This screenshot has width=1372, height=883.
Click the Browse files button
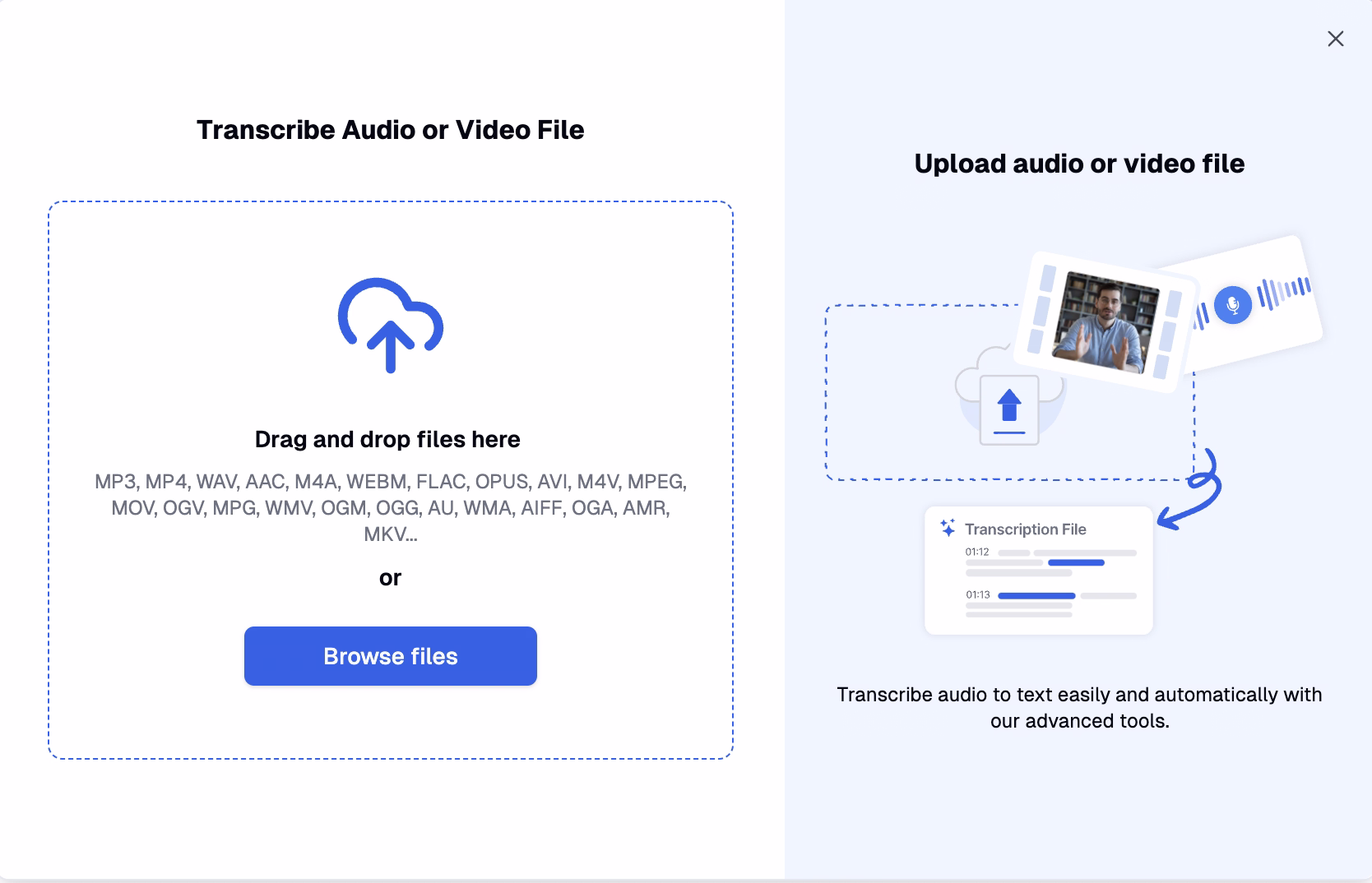tap(390, 656)
